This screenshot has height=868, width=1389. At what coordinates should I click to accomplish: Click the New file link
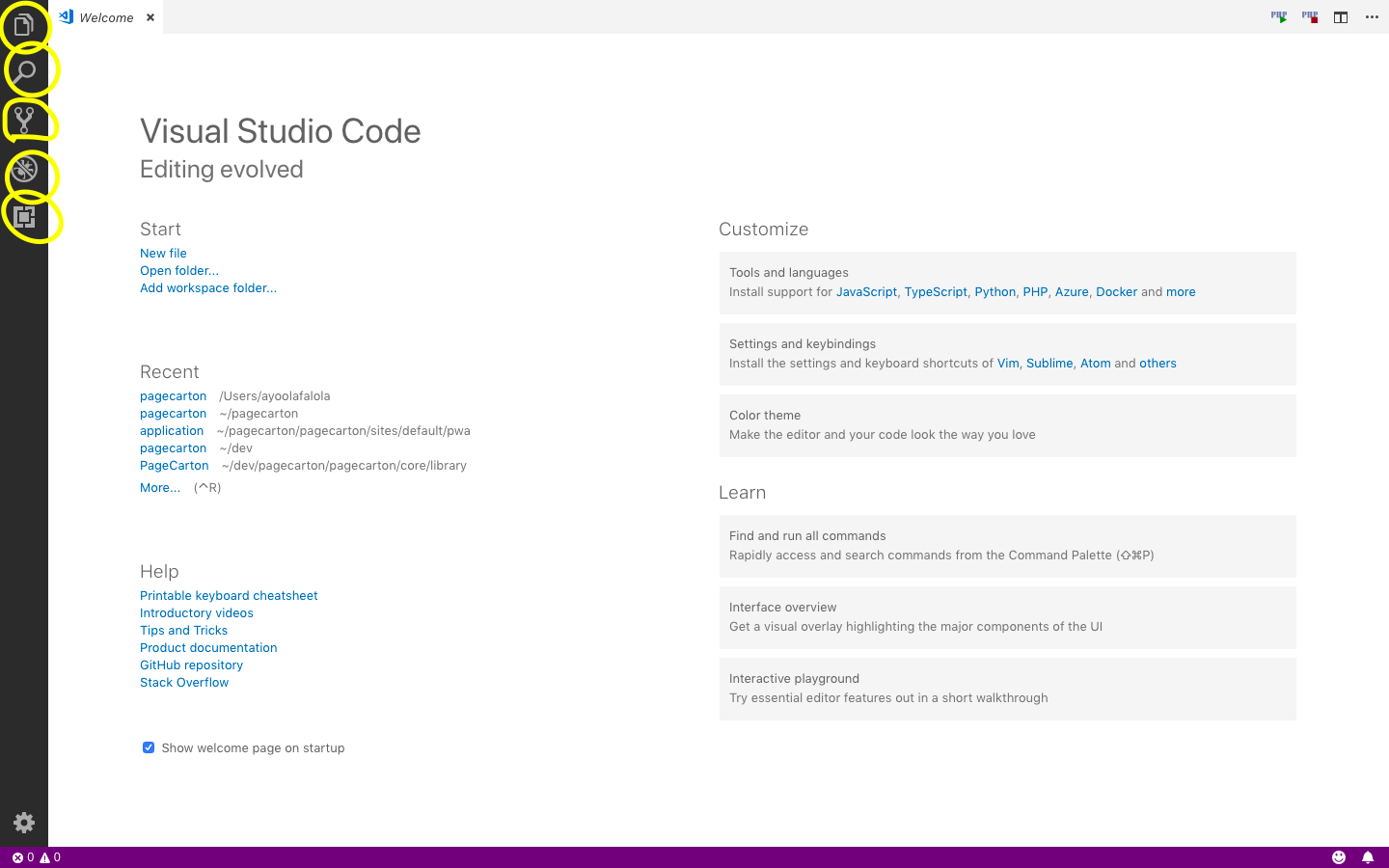(163, 254)
